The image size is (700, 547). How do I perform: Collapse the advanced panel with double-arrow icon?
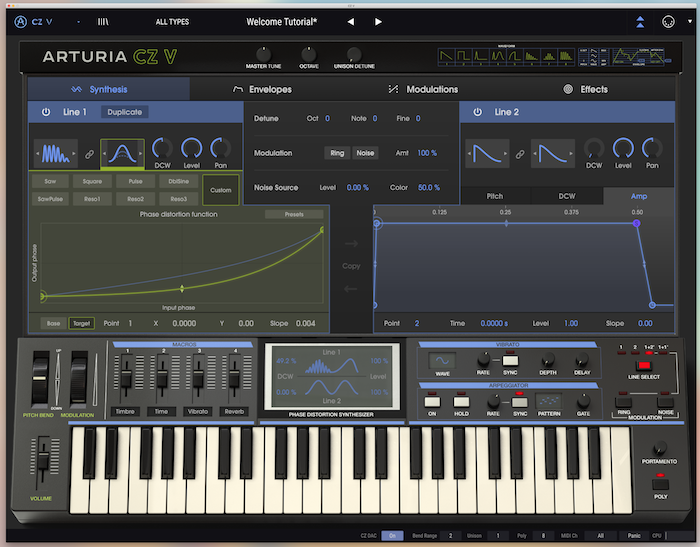[640, 21]
